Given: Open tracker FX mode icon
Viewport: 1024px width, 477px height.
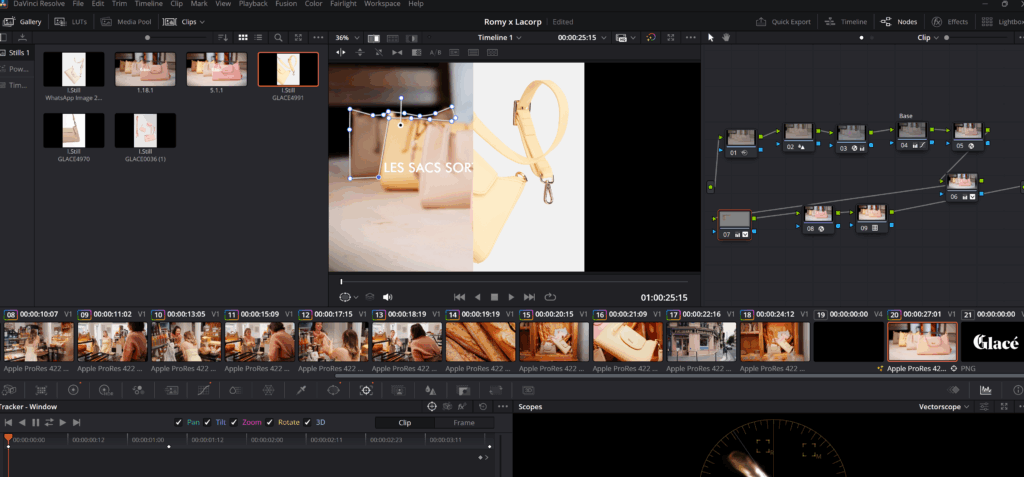Looking at the screenshot, I should pos(462,406).
